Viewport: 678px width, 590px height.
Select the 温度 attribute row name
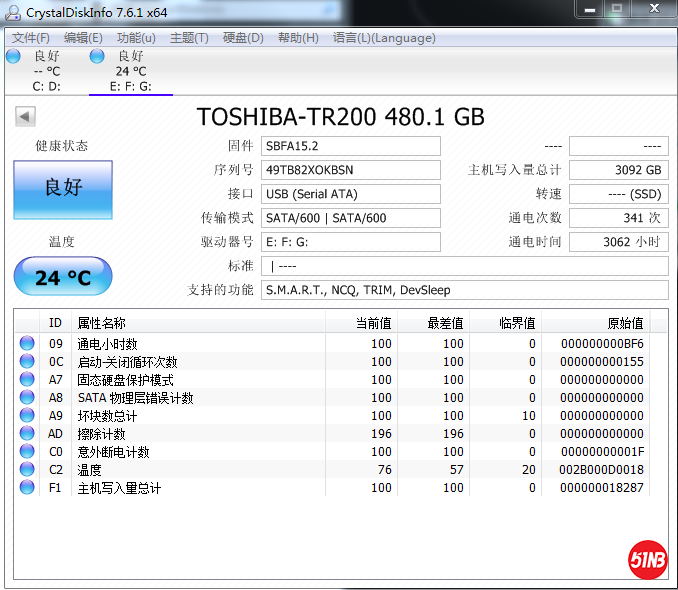point(90,470)
